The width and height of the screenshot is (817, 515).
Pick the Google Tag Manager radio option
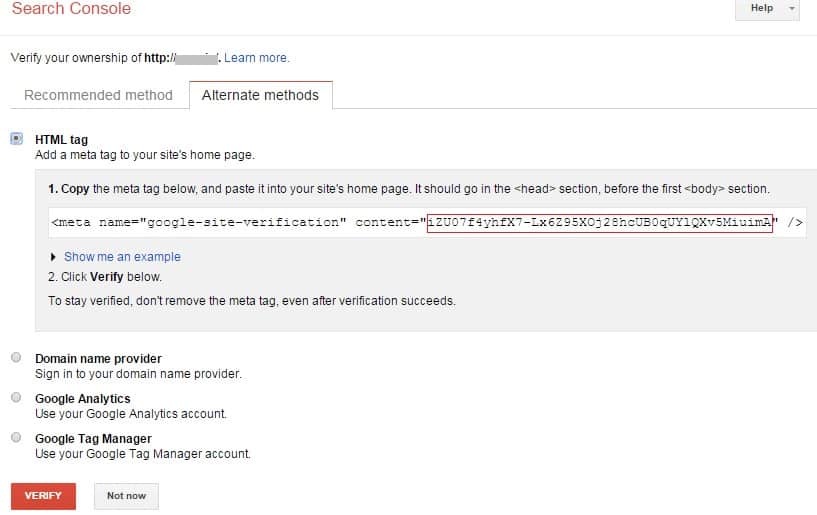coord(16,437)
